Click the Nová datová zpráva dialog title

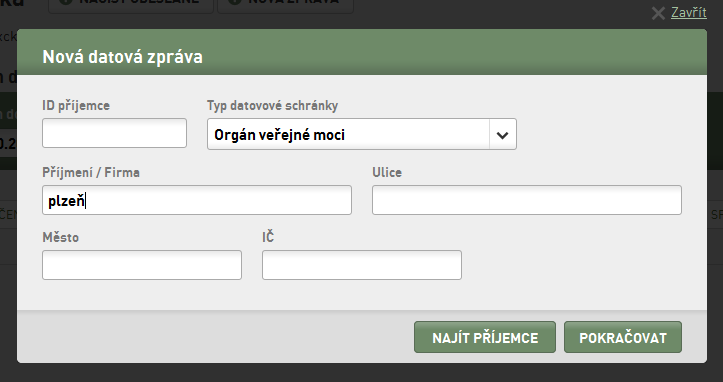click(123, 57)
